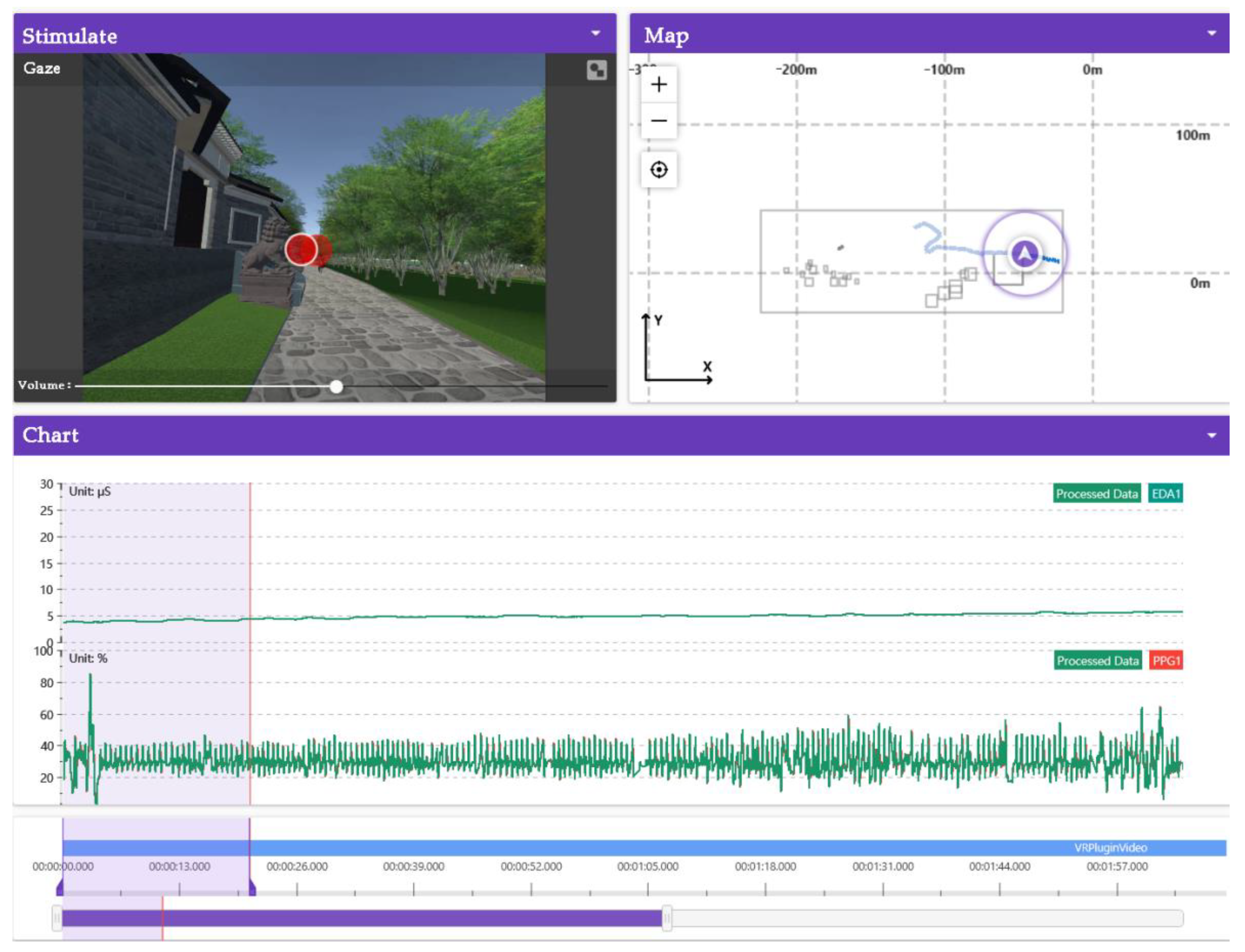Toggle Processed Data label on EDA chart
Viewport: 1245px width, 952px height.
pyautogui.click(x=1097, y=494)
